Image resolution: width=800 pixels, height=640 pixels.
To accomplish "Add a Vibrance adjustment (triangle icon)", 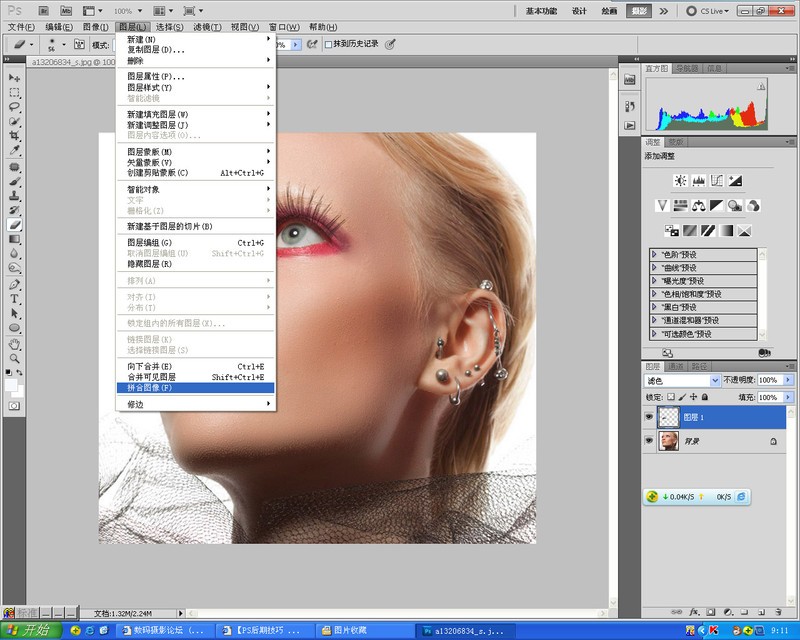I will point(662,206).
